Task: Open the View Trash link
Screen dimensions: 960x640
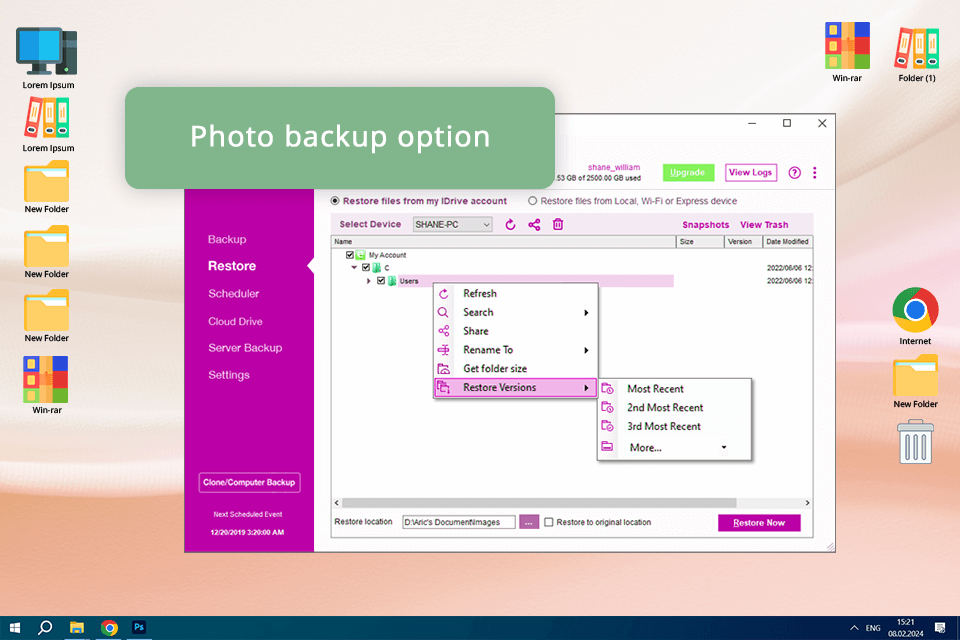Action: tap(764, 225)
